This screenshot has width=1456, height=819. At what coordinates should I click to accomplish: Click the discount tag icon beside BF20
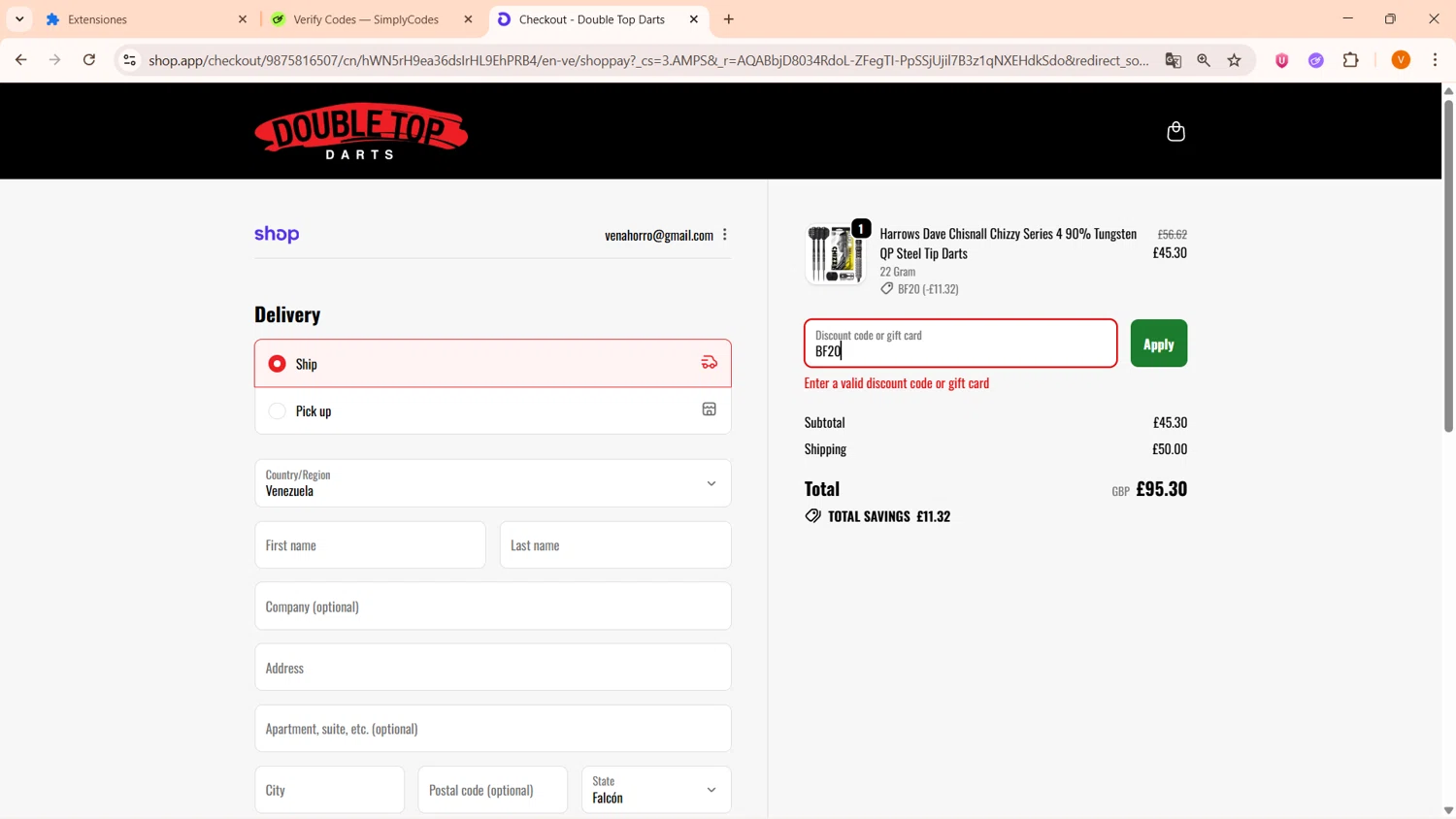coord(886,288)
